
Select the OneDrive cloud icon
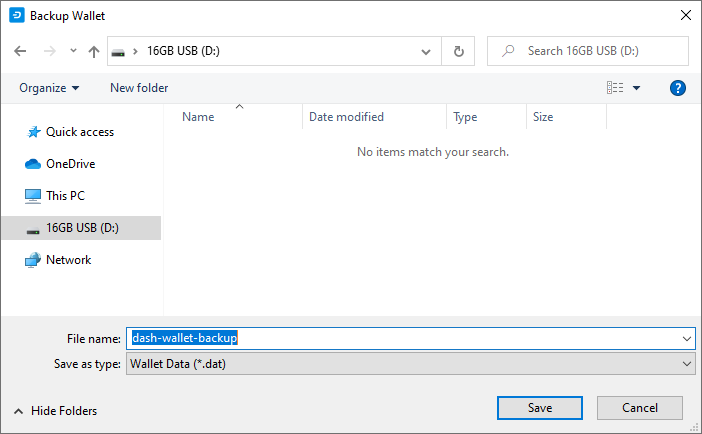pyautogui.click(x=33, y=164)
